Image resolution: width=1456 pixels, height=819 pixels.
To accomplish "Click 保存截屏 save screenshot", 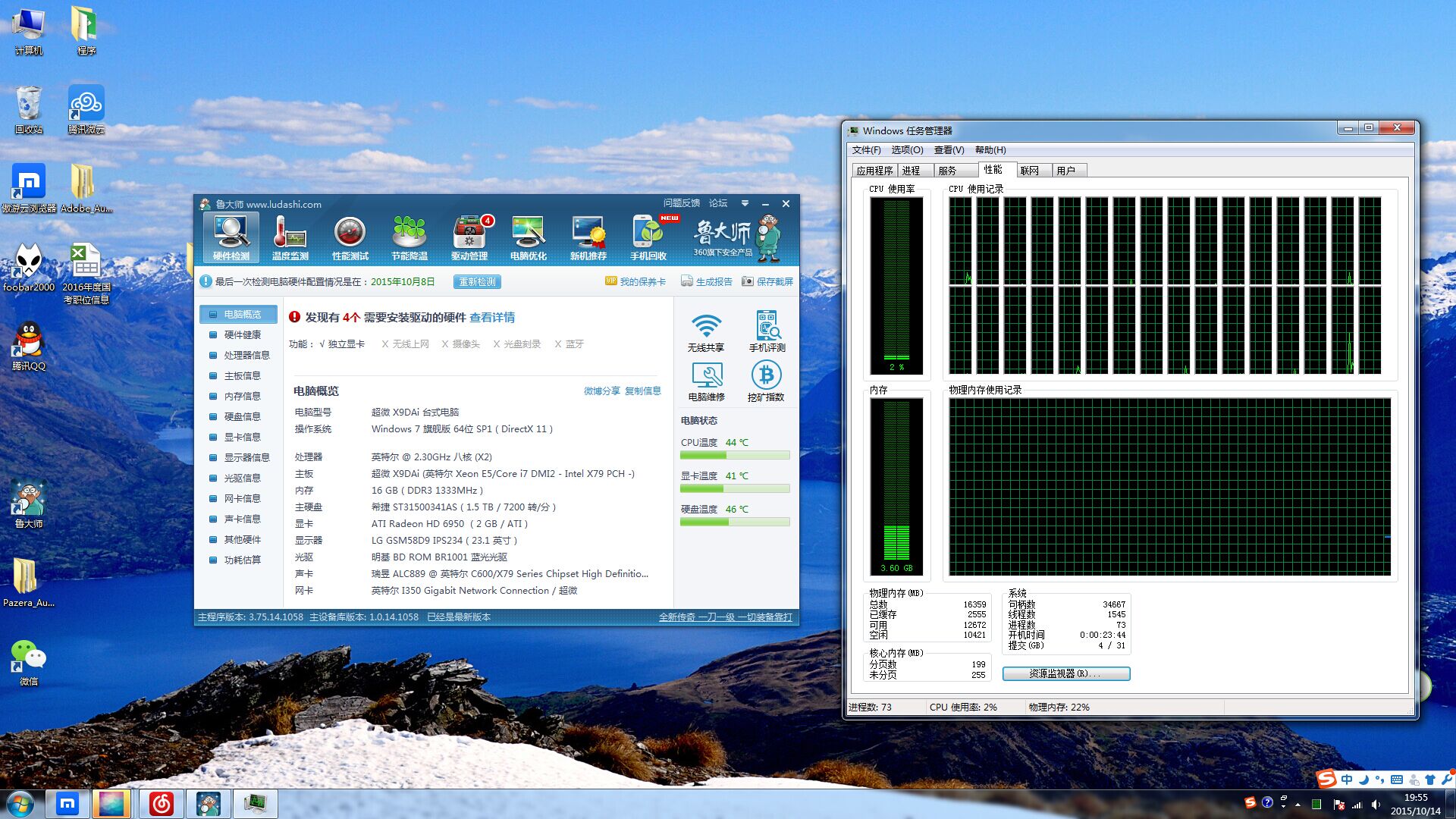I will coord(767,281).
